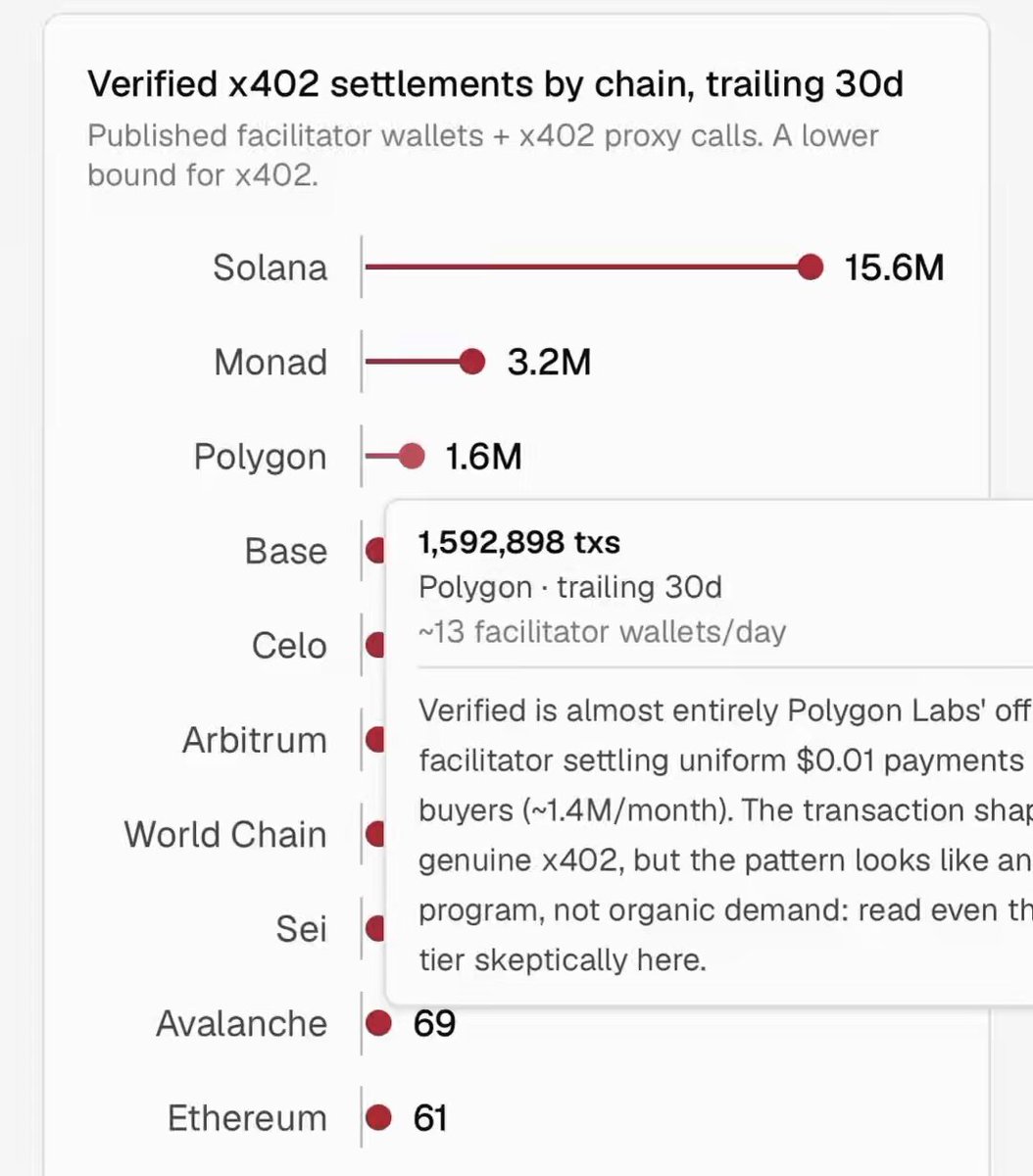
Task: Select the Monad chain label
Action: [x=271, y=362]
